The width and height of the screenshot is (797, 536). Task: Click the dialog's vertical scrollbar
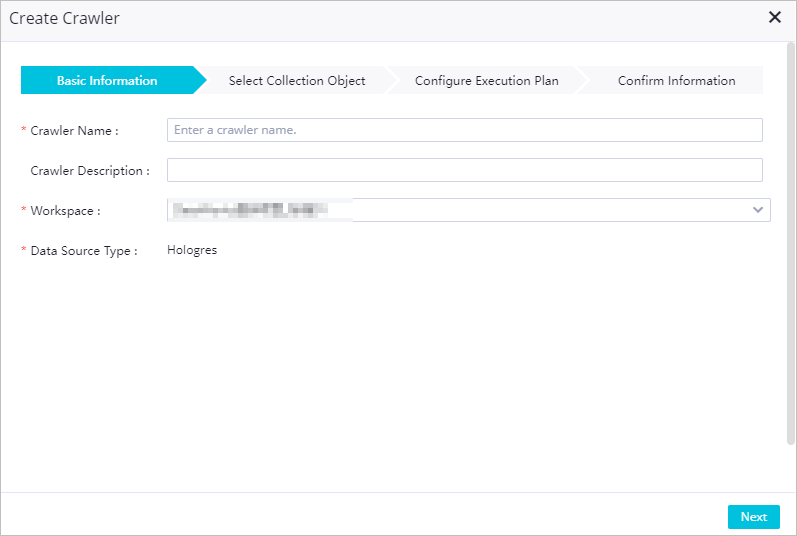tap(790, 244)
